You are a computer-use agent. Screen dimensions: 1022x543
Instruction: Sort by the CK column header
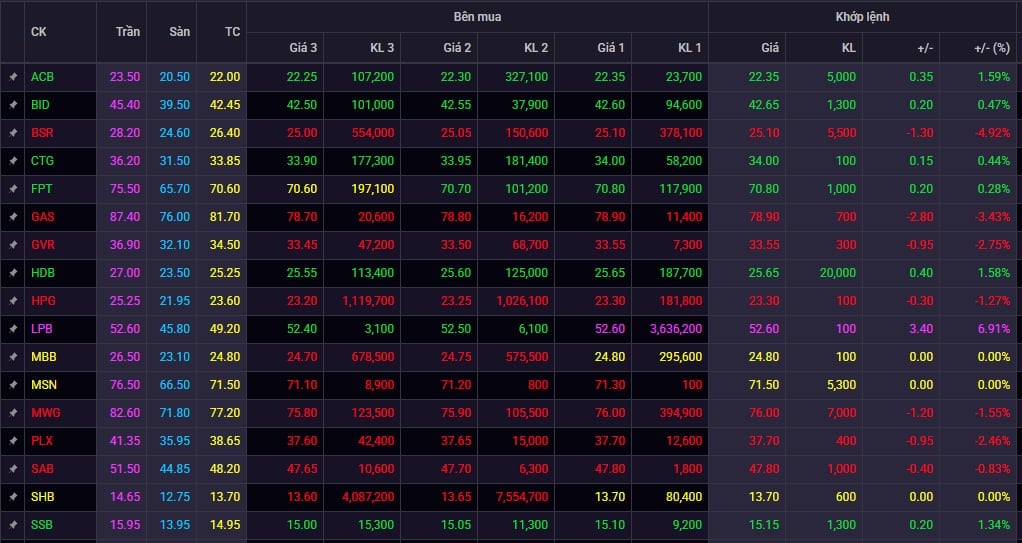[x=38, y=31]
